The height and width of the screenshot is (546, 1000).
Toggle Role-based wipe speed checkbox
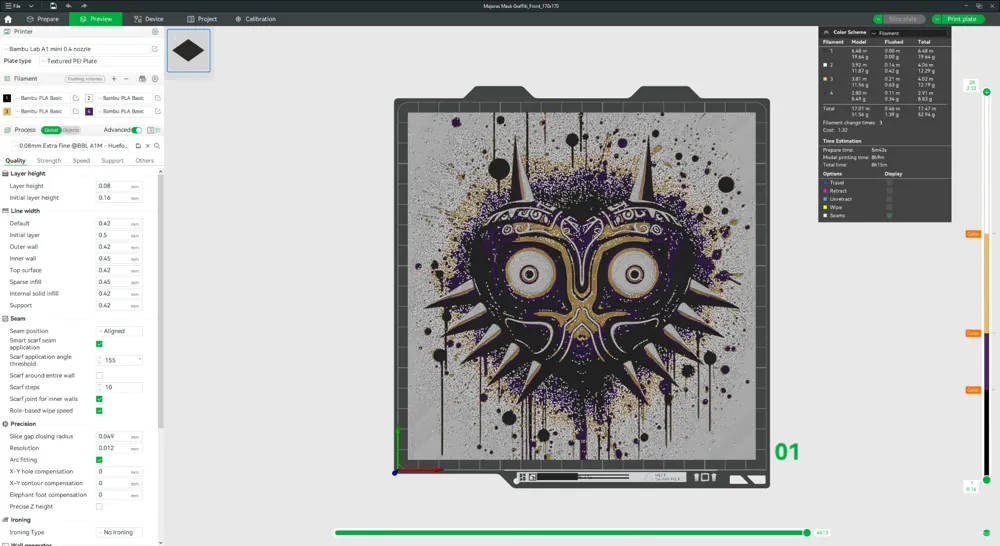[x=99, y=411]
